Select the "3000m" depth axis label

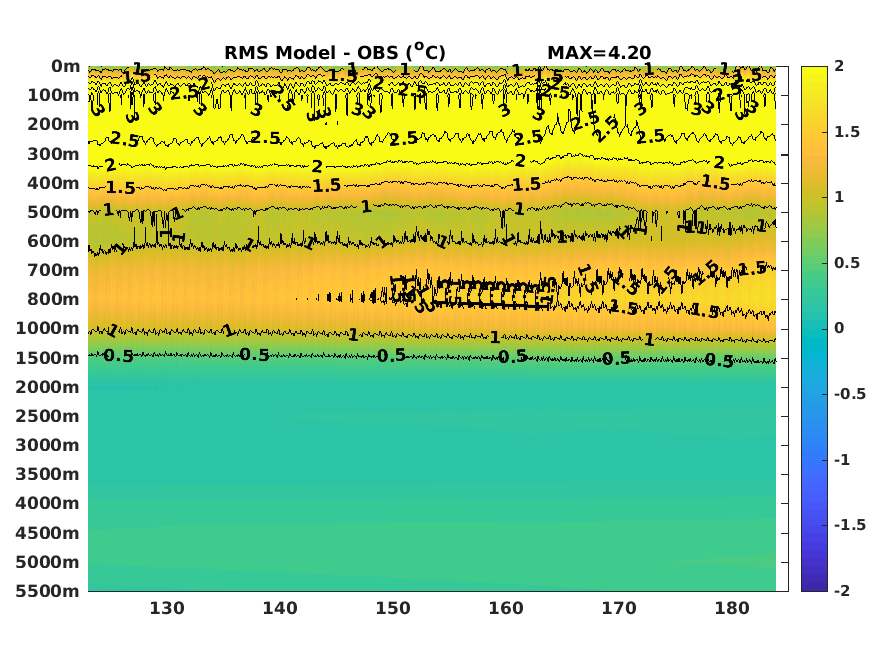[x=48, y=445]
